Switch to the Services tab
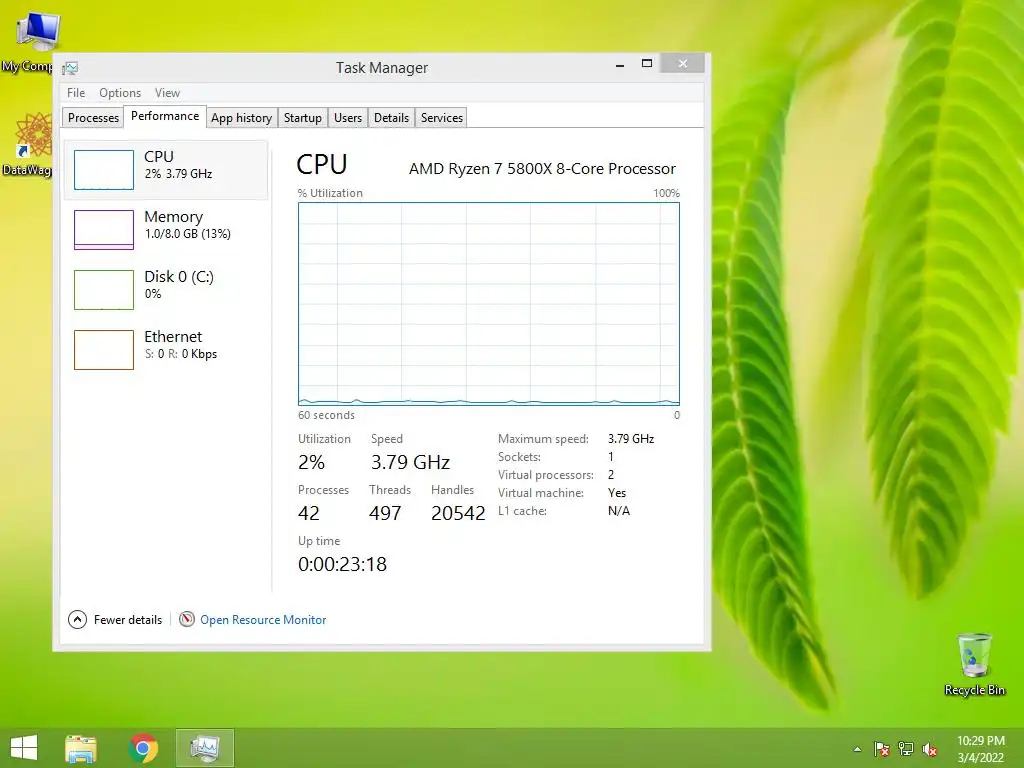Viewport: 1024px width, 768px height. [x=441, y=118]
